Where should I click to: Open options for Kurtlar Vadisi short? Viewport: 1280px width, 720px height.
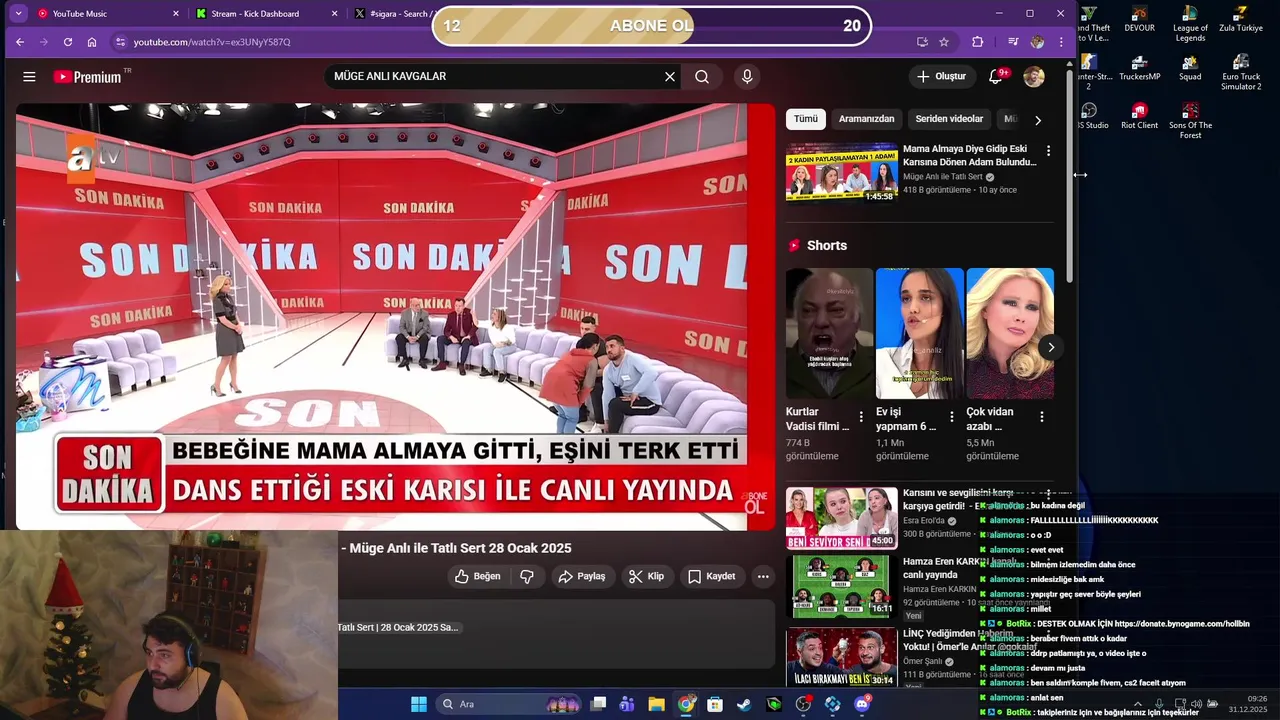point(861,417)
